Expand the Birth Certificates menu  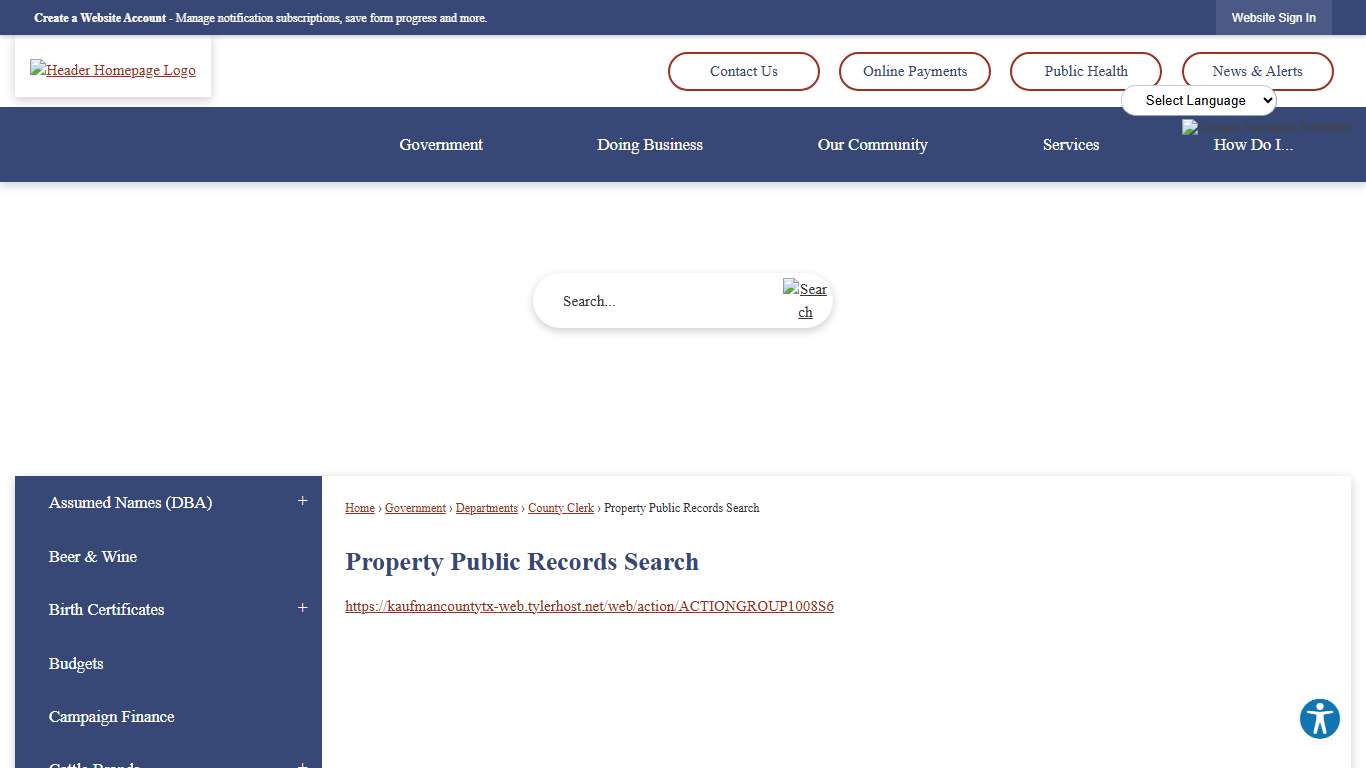[x=302, y=608]
